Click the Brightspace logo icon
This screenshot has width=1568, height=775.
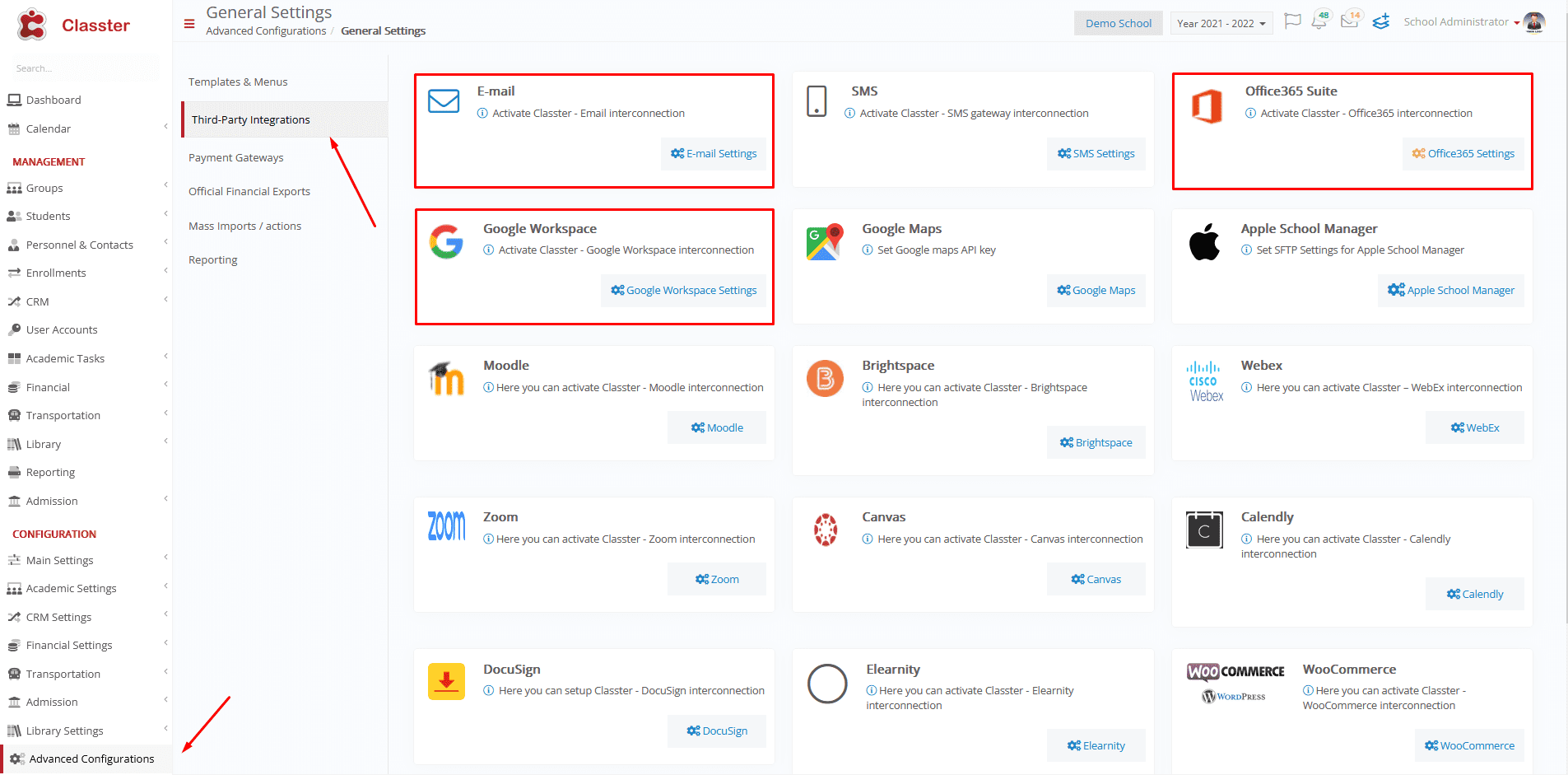coord(825,379)
